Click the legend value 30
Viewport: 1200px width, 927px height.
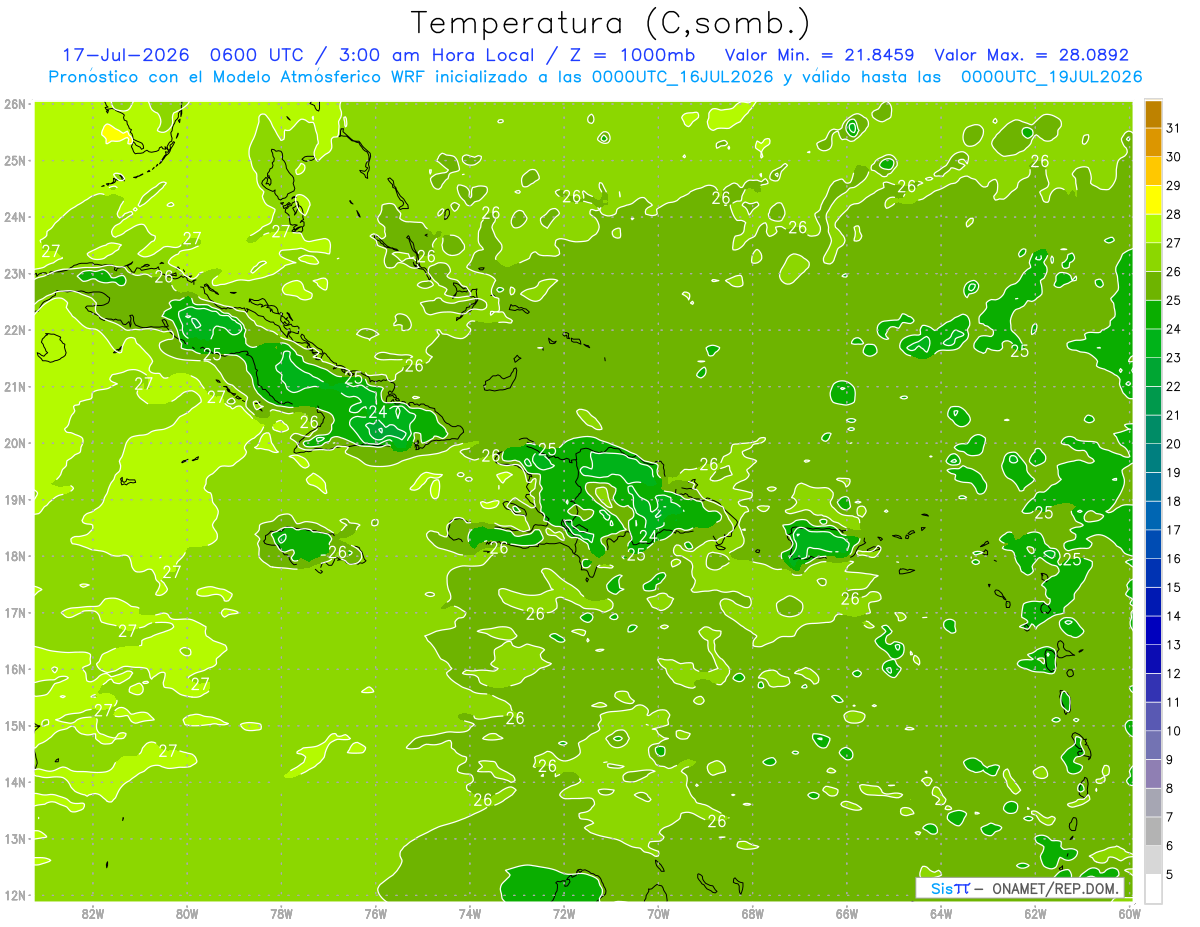tap(1174, 157)
